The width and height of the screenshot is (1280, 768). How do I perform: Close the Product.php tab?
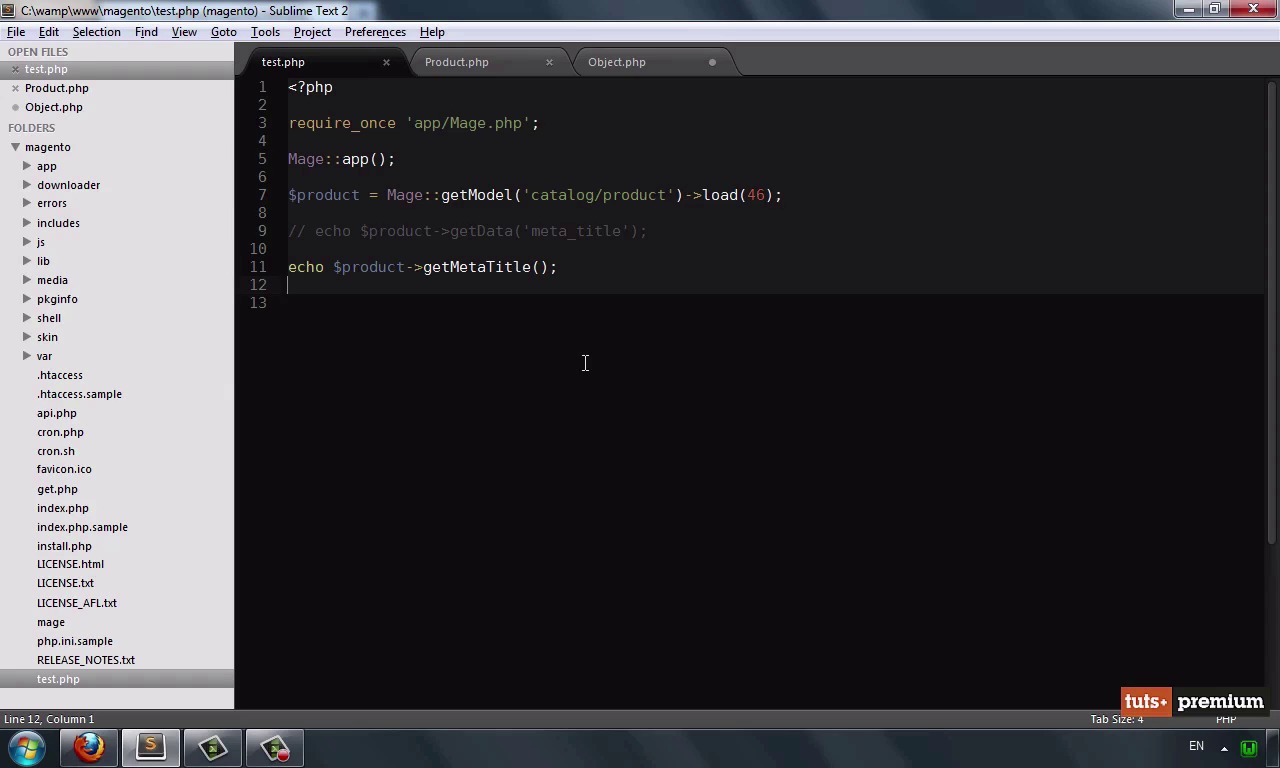click(x=549, y=63)
